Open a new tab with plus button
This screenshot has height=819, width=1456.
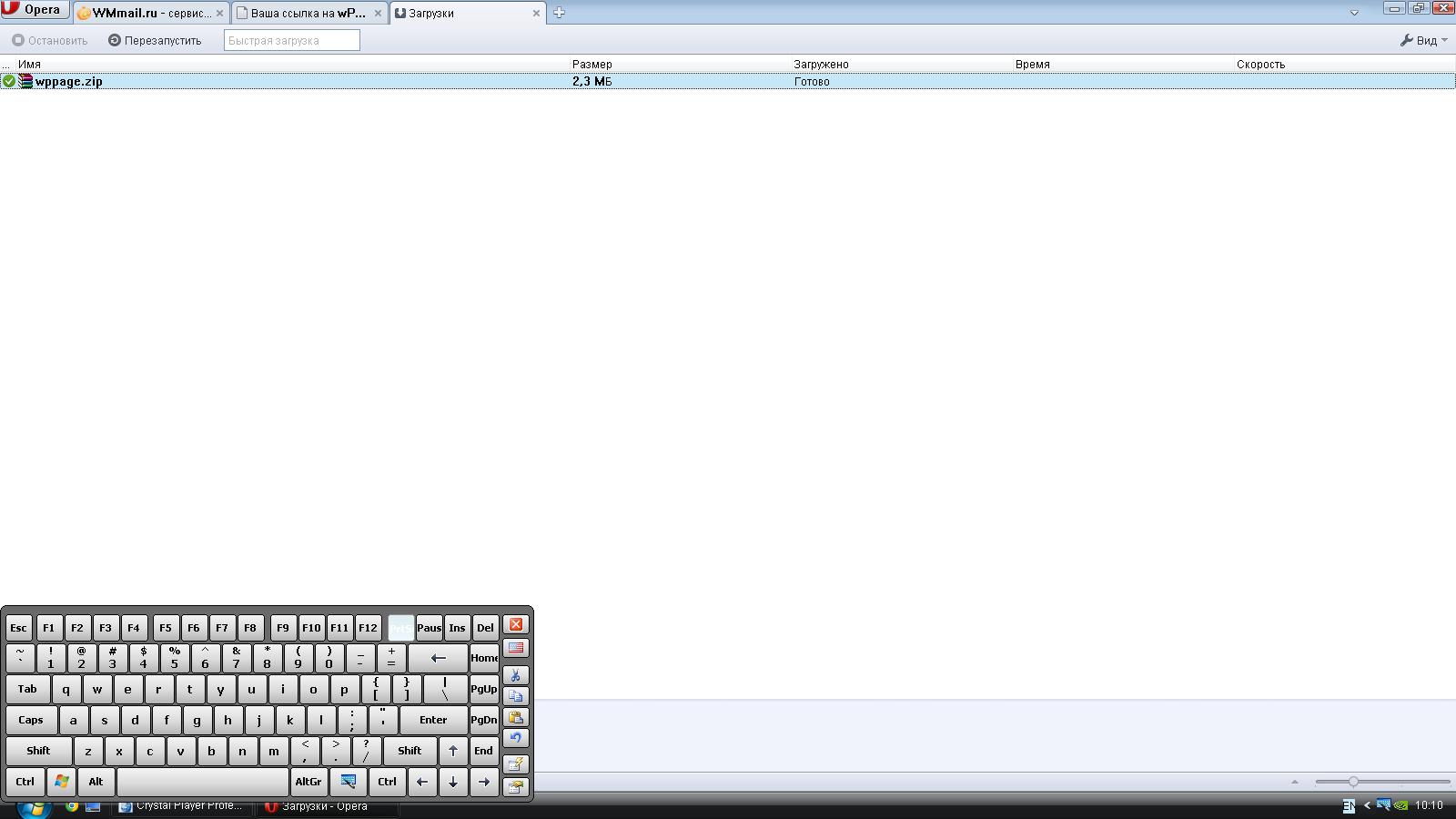point(559,13)
